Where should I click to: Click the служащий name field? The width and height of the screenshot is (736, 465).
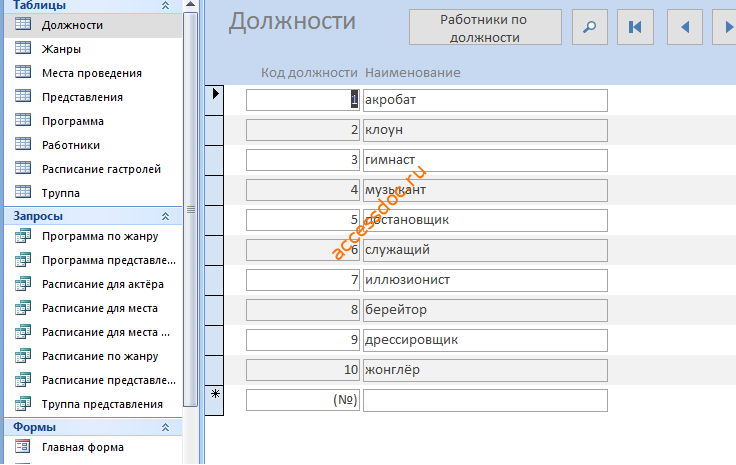point(485,251)
